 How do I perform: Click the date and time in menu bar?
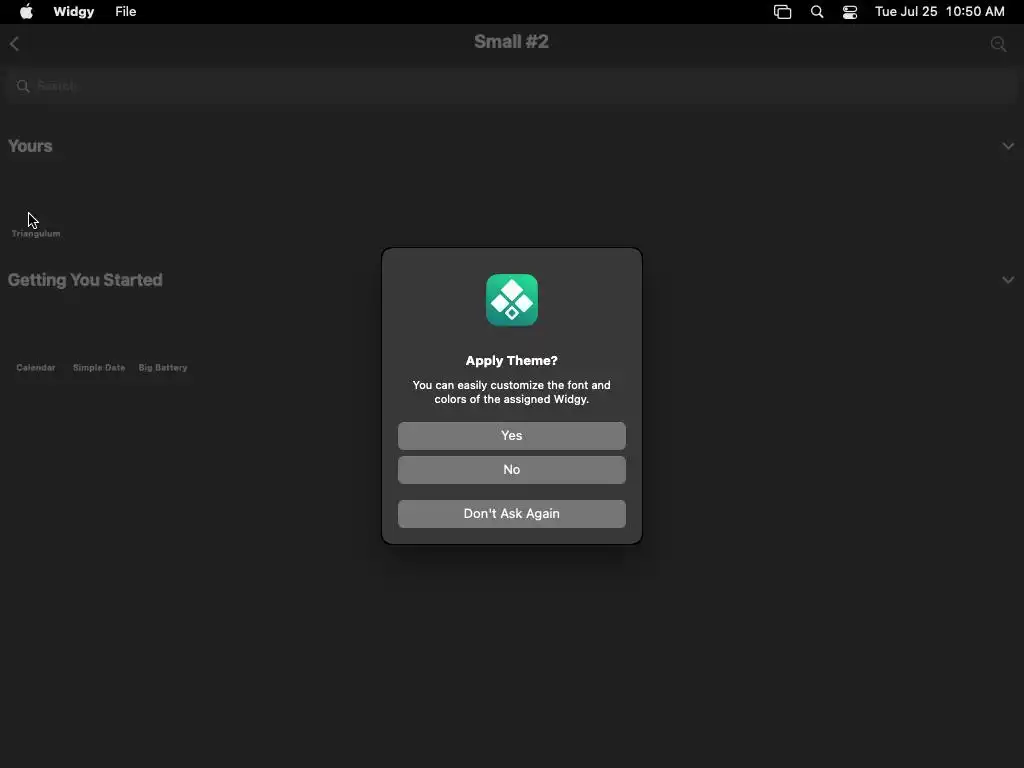[x=940, y=12]
